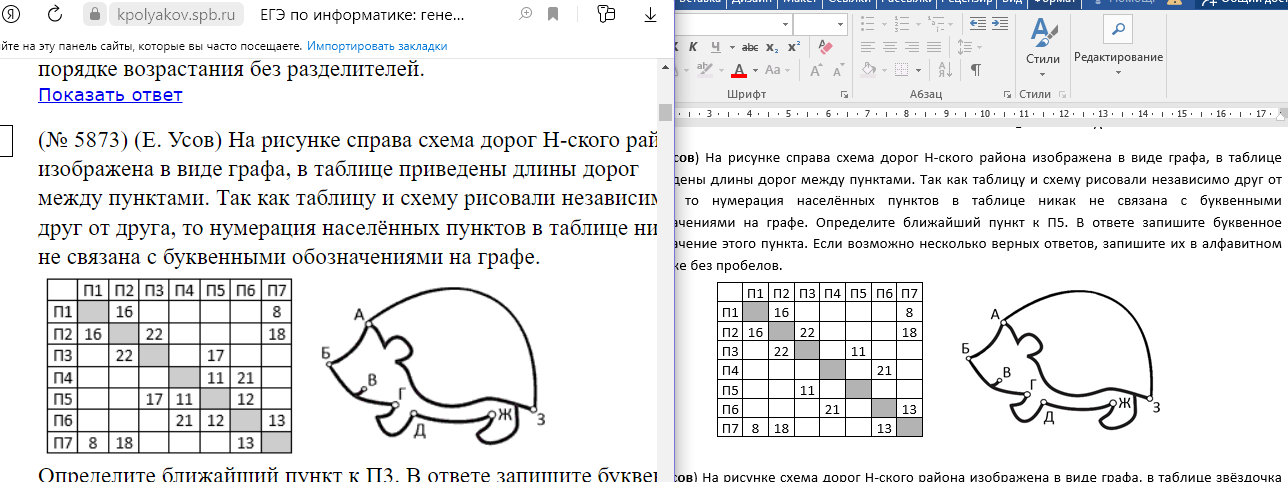
Task: Open the browser downloads arrow
Action: click(652, 14)
